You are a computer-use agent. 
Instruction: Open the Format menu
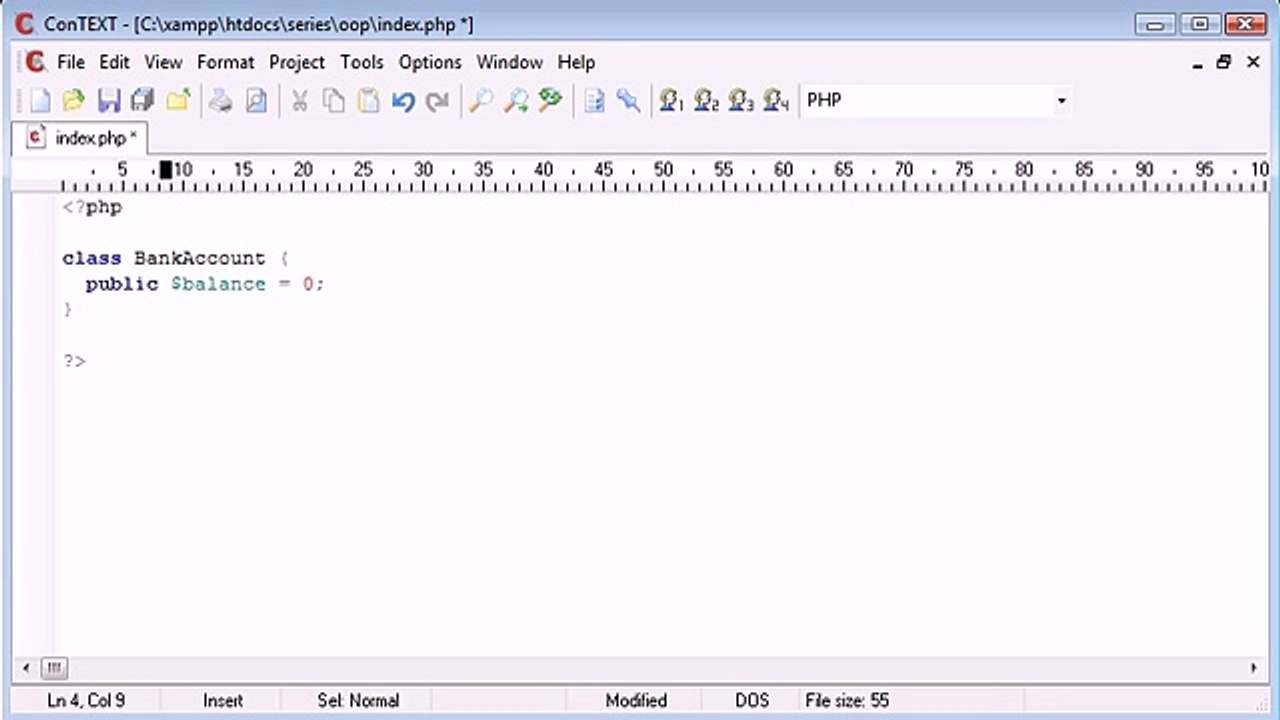tap(226, 62)
